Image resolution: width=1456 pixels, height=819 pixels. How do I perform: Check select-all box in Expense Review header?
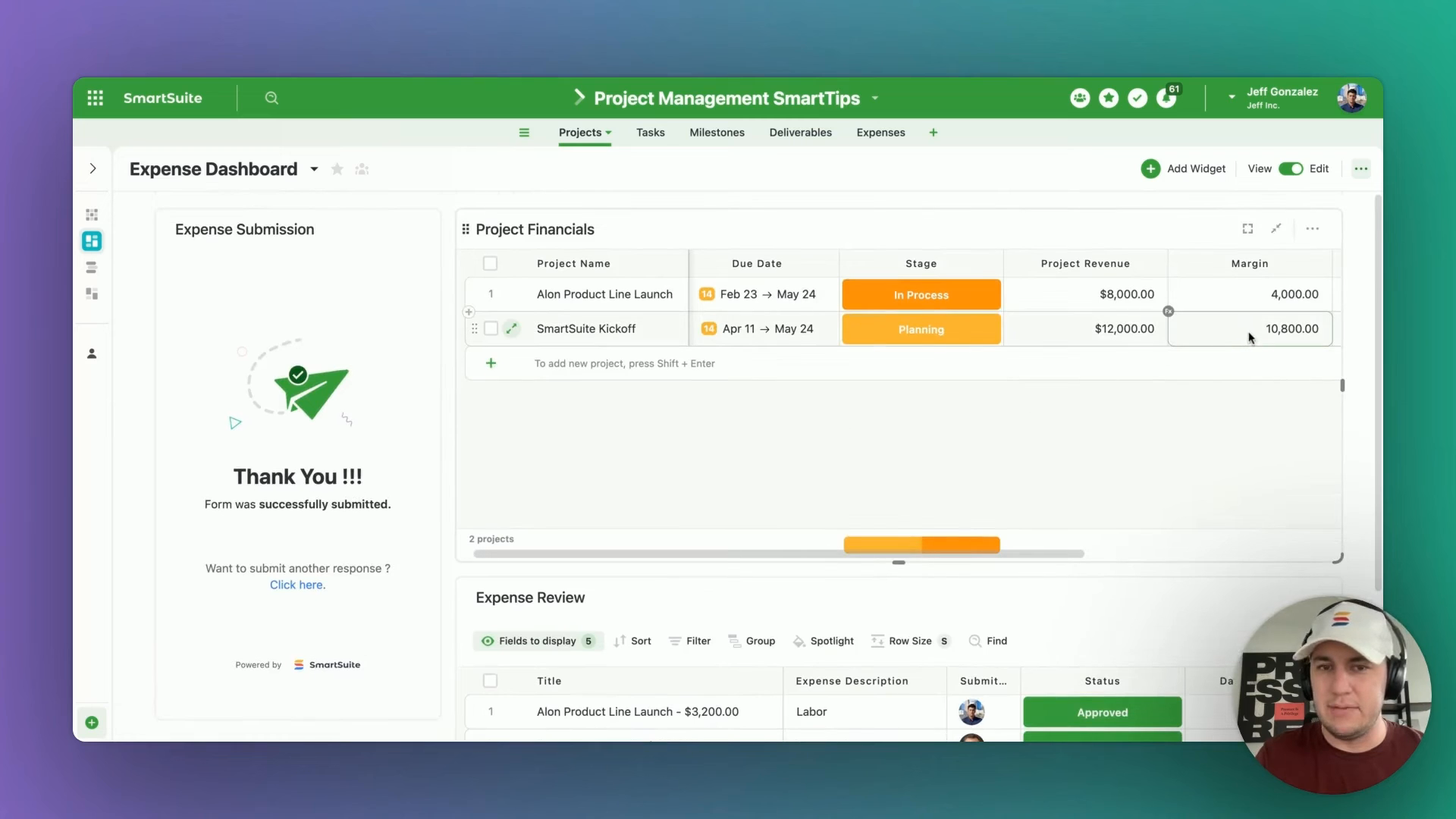pos(491,681)
